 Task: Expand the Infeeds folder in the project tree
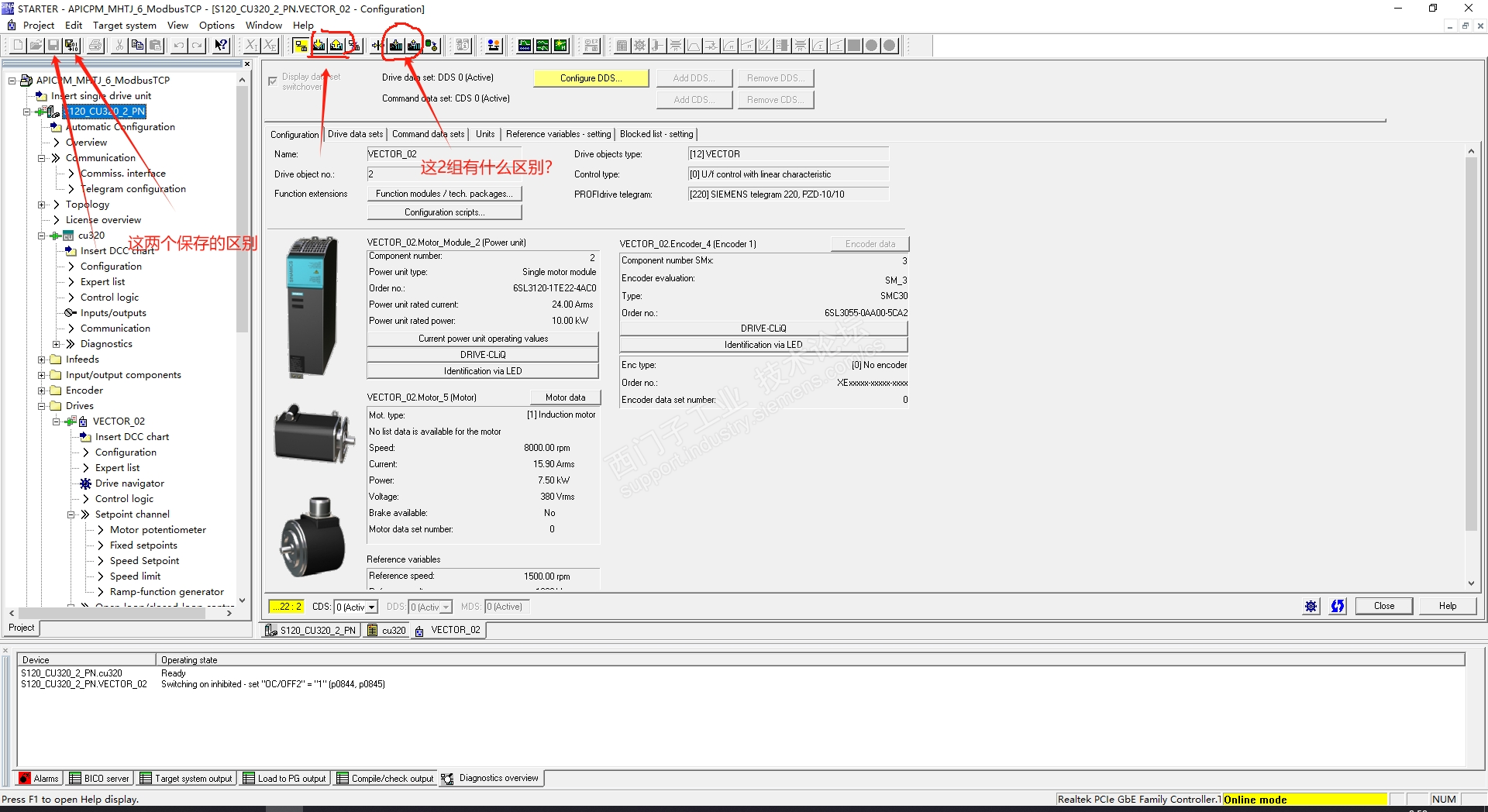tap(42, 360)
